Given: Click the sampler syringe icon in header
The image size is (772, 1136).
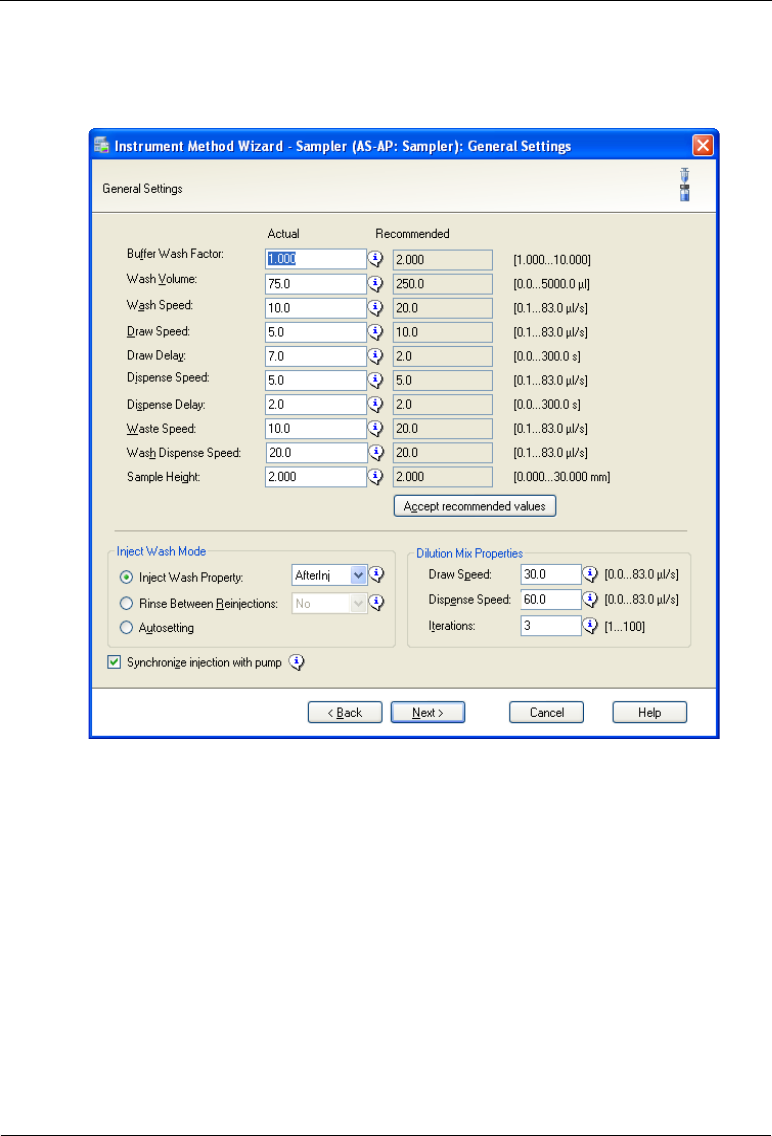Looking at the screenshot, I should (684, 185).
